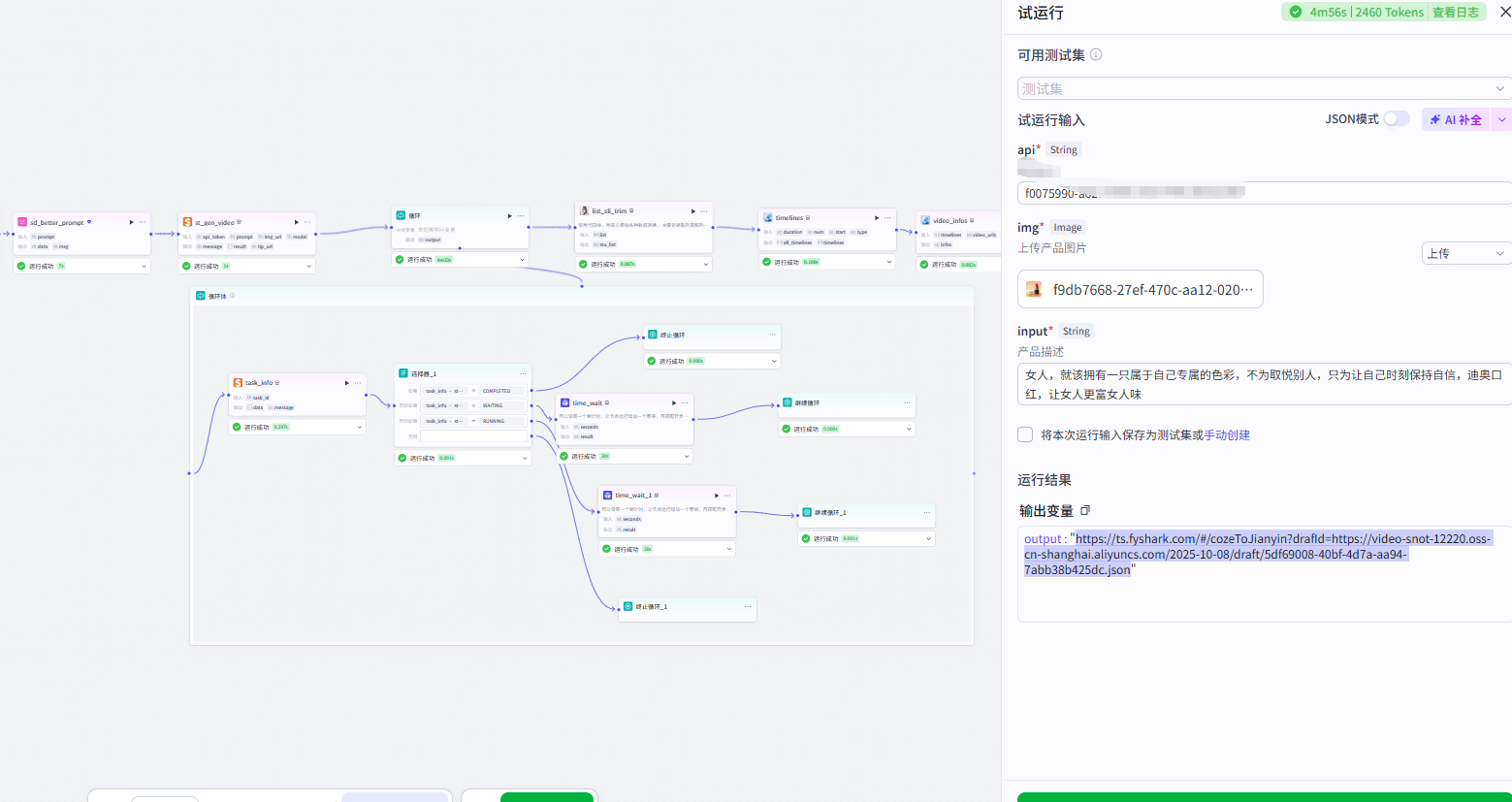Click the AI 补全 button
Image resolution: width=1512 pixels, height=802 pixels.
coord(1457,119)
